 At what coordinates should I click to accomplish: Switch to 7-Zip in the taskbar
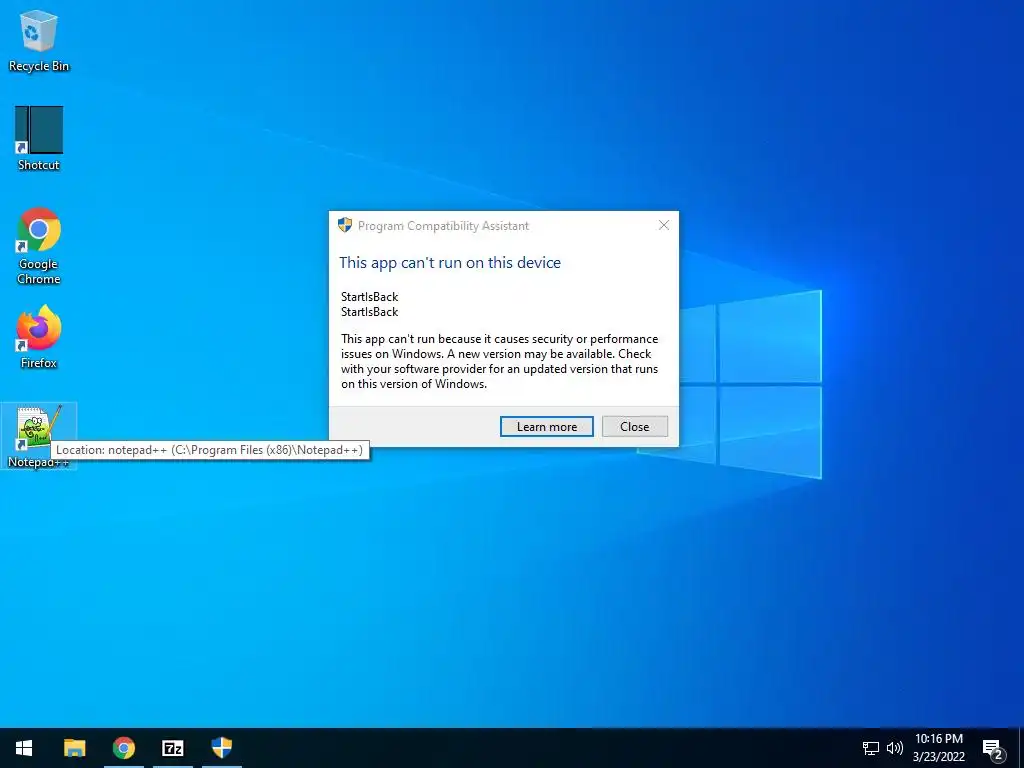(172, 748)
